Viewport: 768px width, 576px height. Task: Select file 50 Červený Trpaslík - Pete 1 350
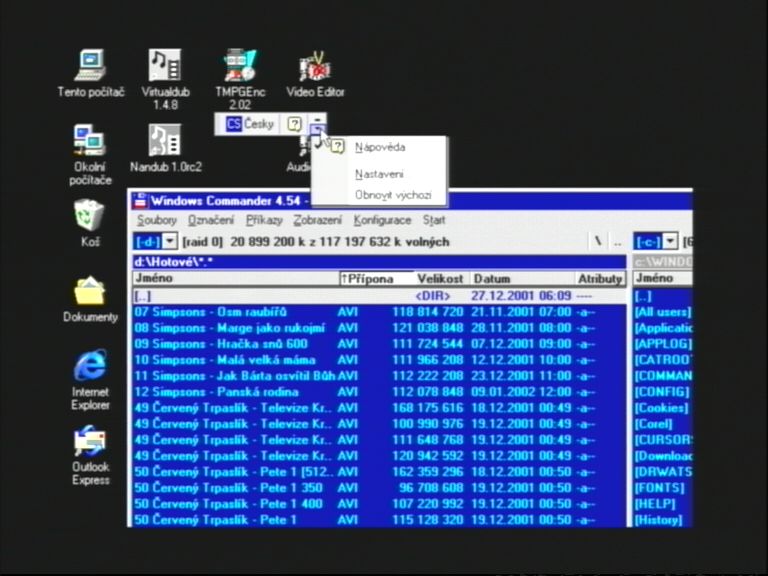click(x=379, y=488)
